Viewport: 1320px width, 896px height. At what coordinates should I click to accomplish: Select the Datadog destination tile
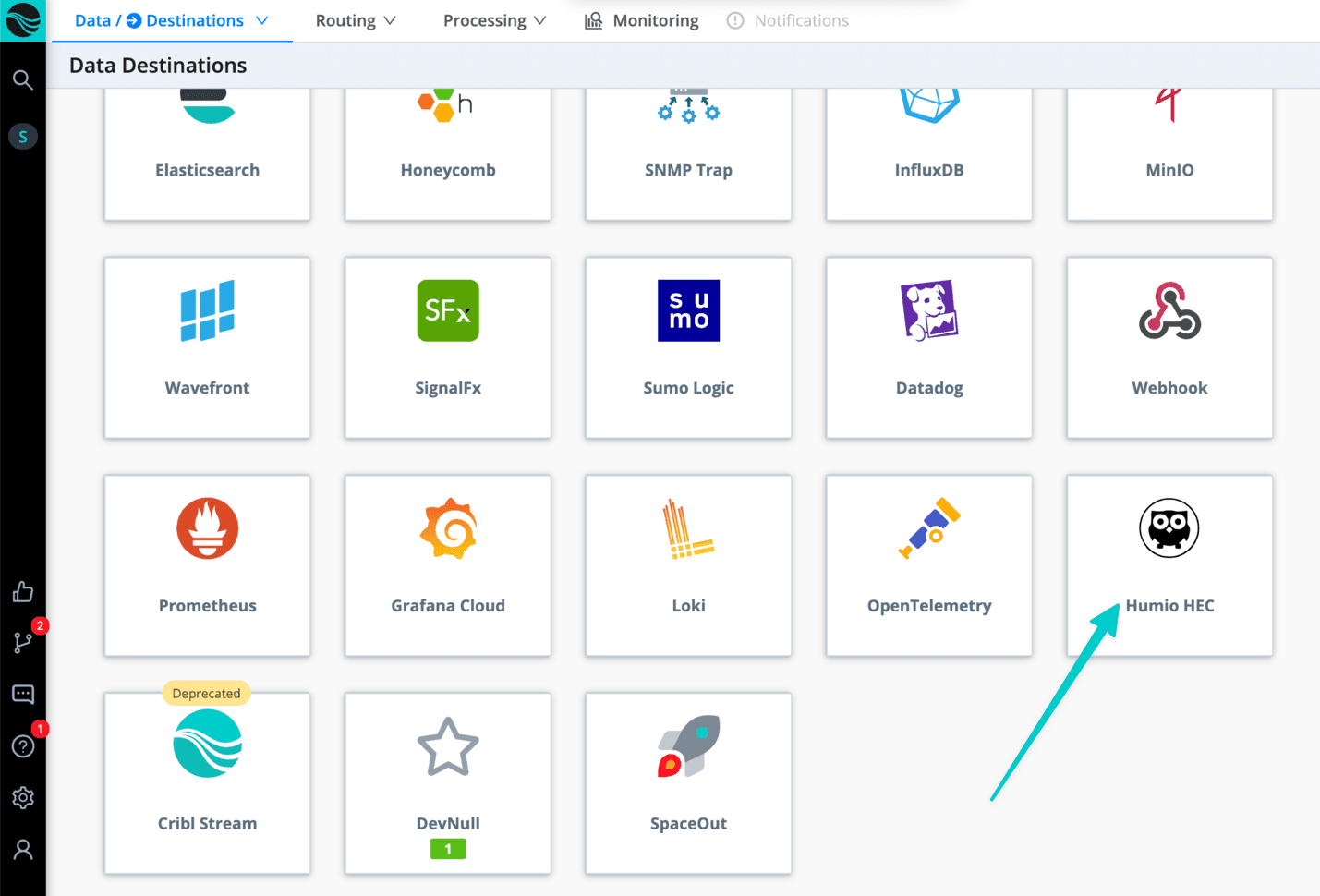(928, 348)
